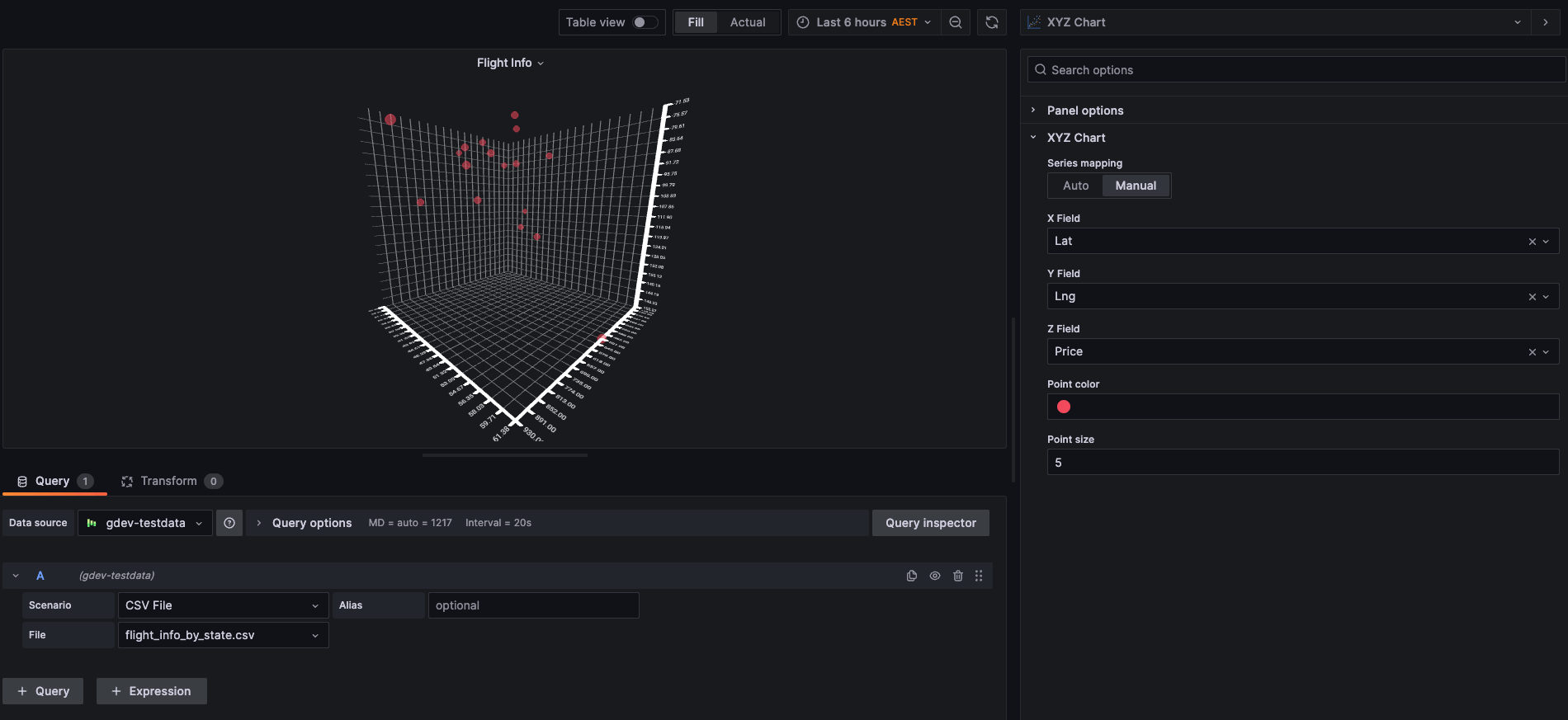1568x720 pixels.
Task: Open the data source help icon
Action: point(229,523)
